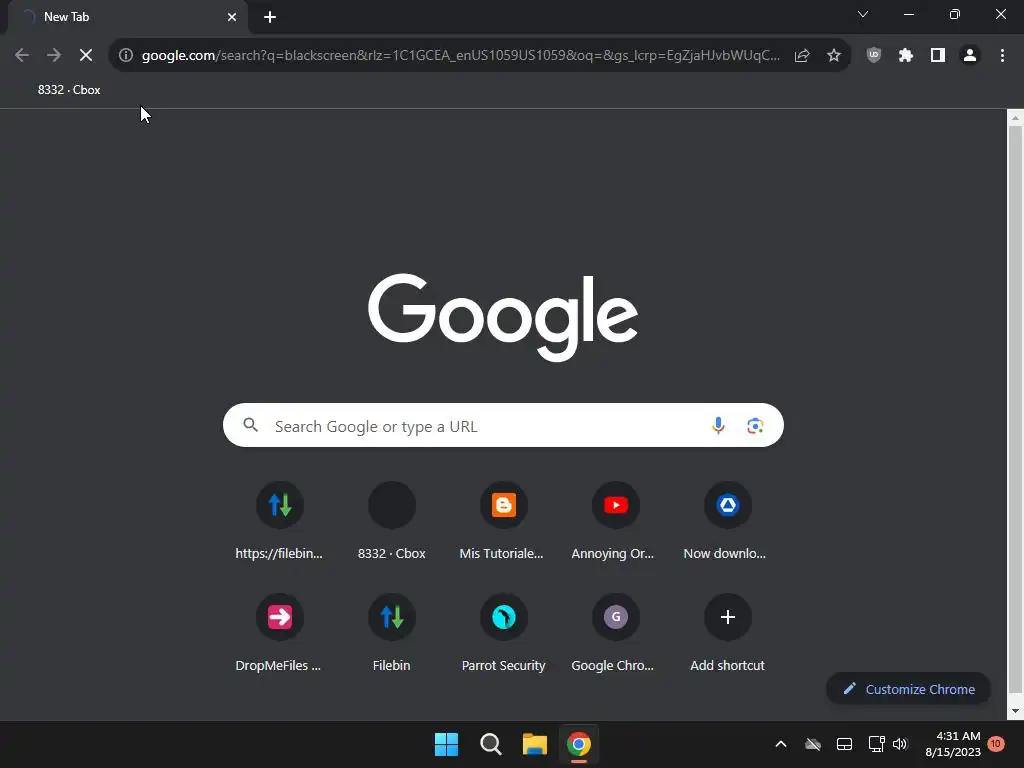The image size is (1024, 768).
Task: Click the scrollbar up arrow
Action: click(1015, 118)
